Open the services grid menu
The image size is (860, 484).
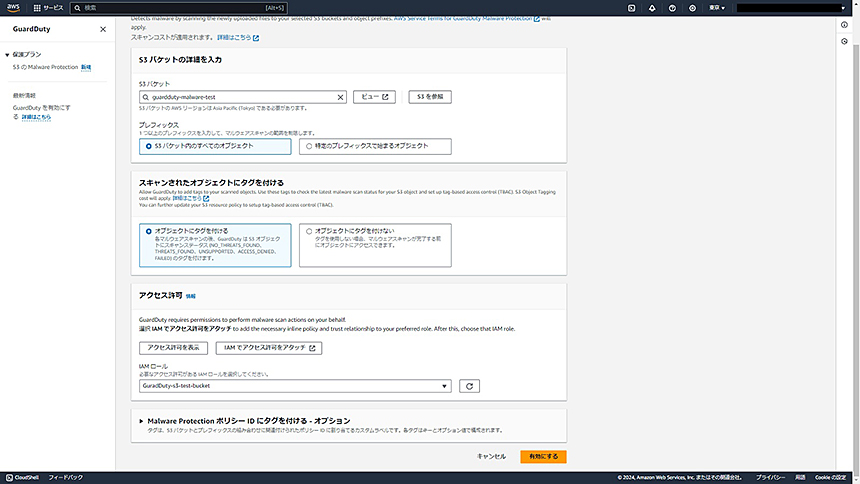[48, 8]
